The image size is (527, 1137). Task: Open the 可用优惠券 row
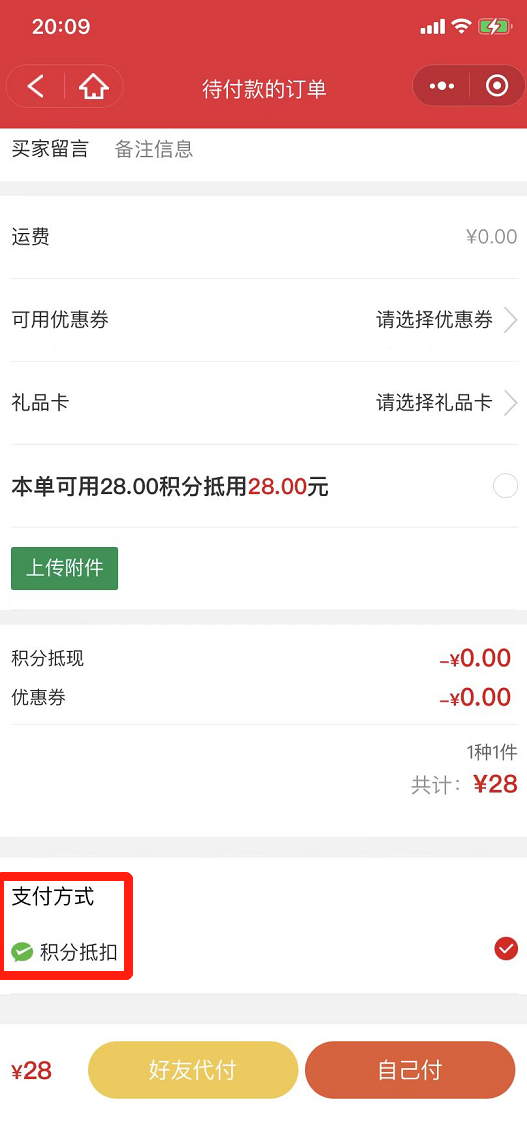click(264, 320)
